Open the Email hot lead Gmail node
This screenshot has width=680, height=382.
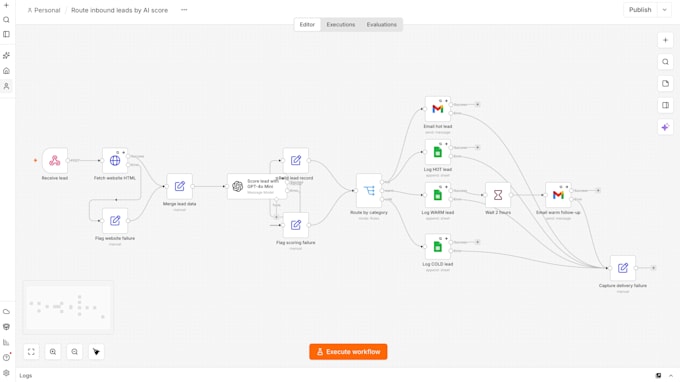tap(438, 109)
